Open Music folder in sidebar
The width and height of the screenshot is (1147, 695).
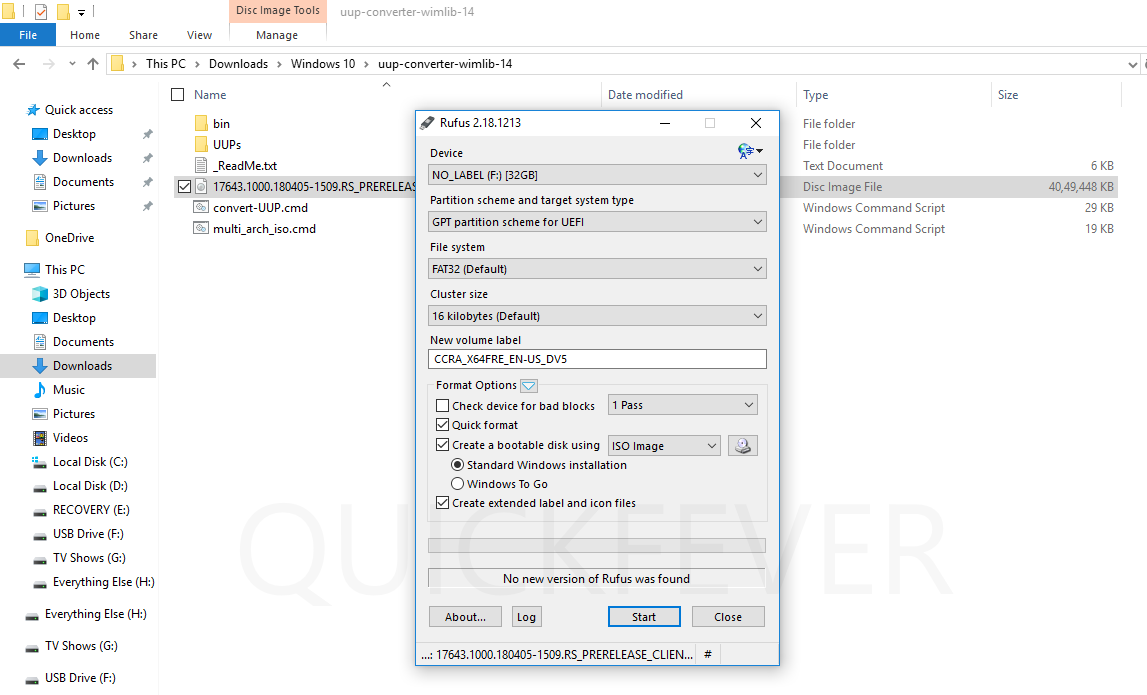point(69,390)
